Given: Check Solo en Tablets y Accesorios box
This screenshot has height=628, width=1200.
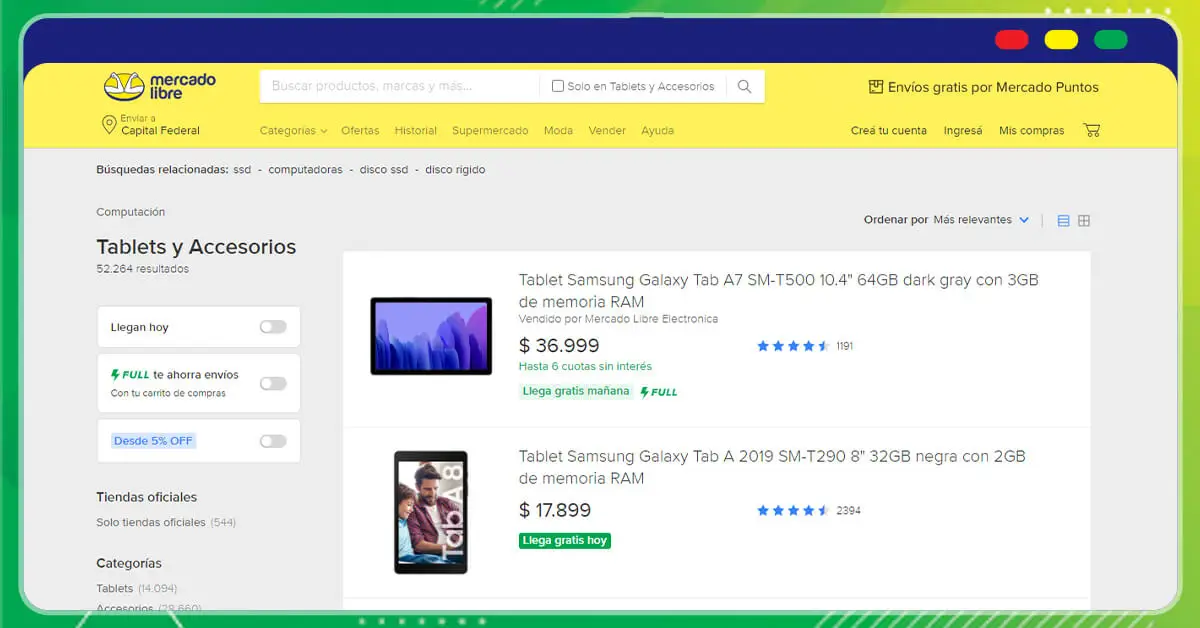Looking at the screenshot, I should click(x=558, y=86).
